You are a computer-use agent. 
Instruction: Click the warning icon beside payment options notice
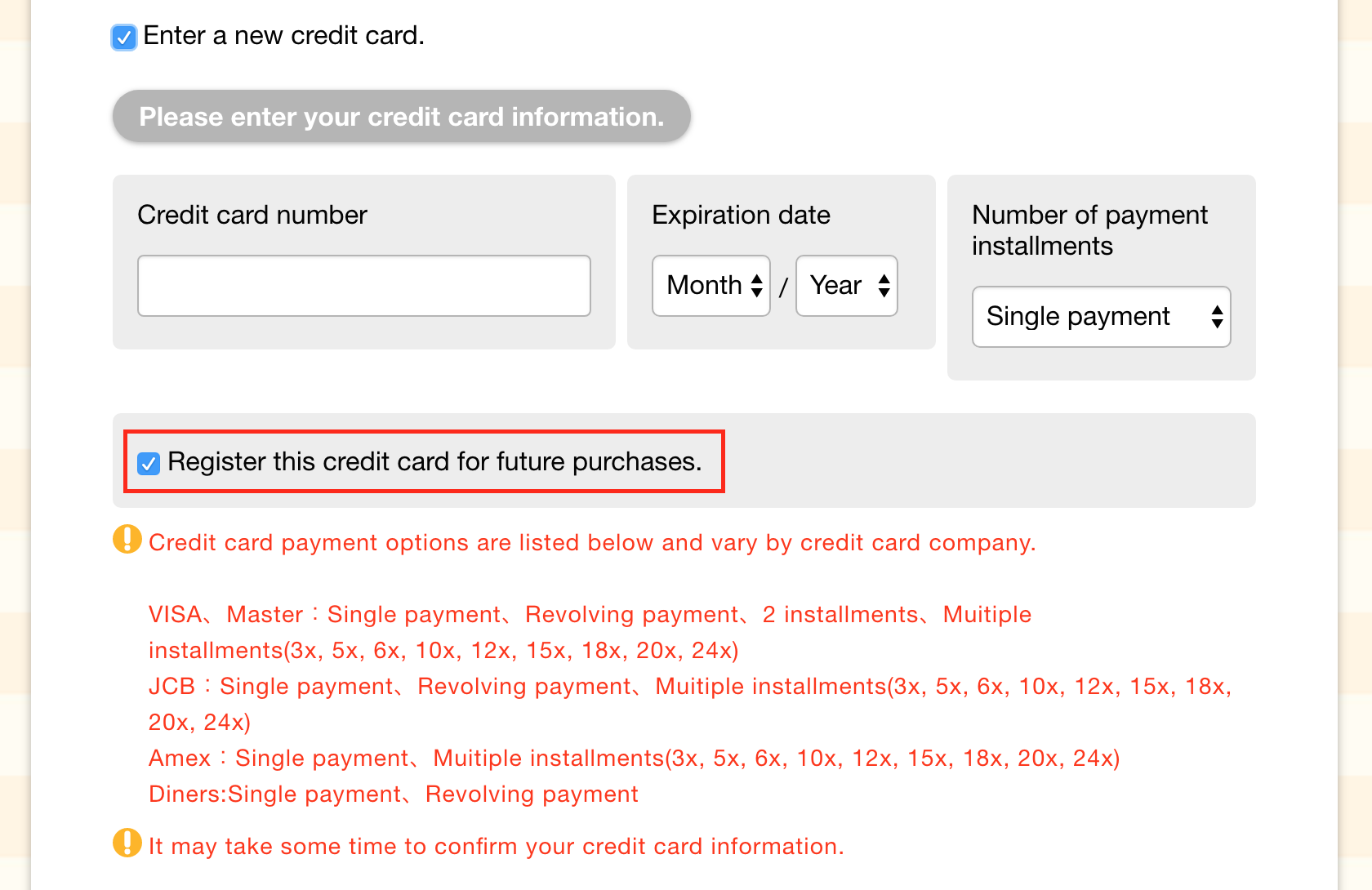pos(127,540)
